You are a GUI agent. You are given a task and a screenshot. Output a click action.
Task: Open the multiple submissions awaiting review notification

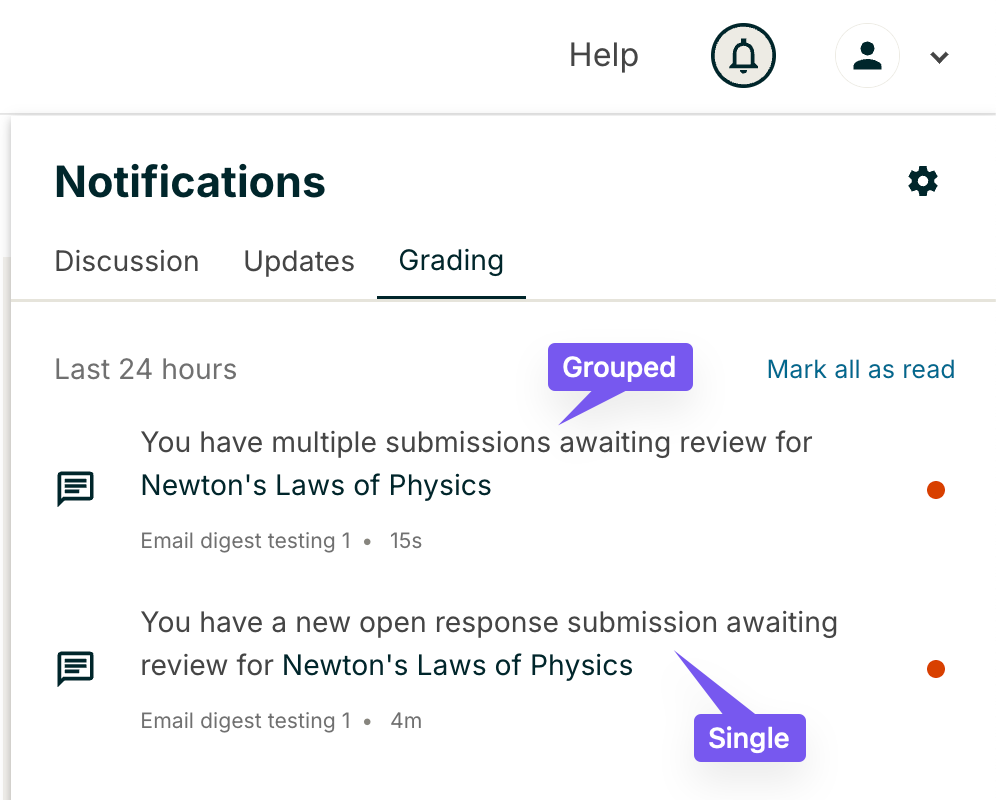(476, 442)
